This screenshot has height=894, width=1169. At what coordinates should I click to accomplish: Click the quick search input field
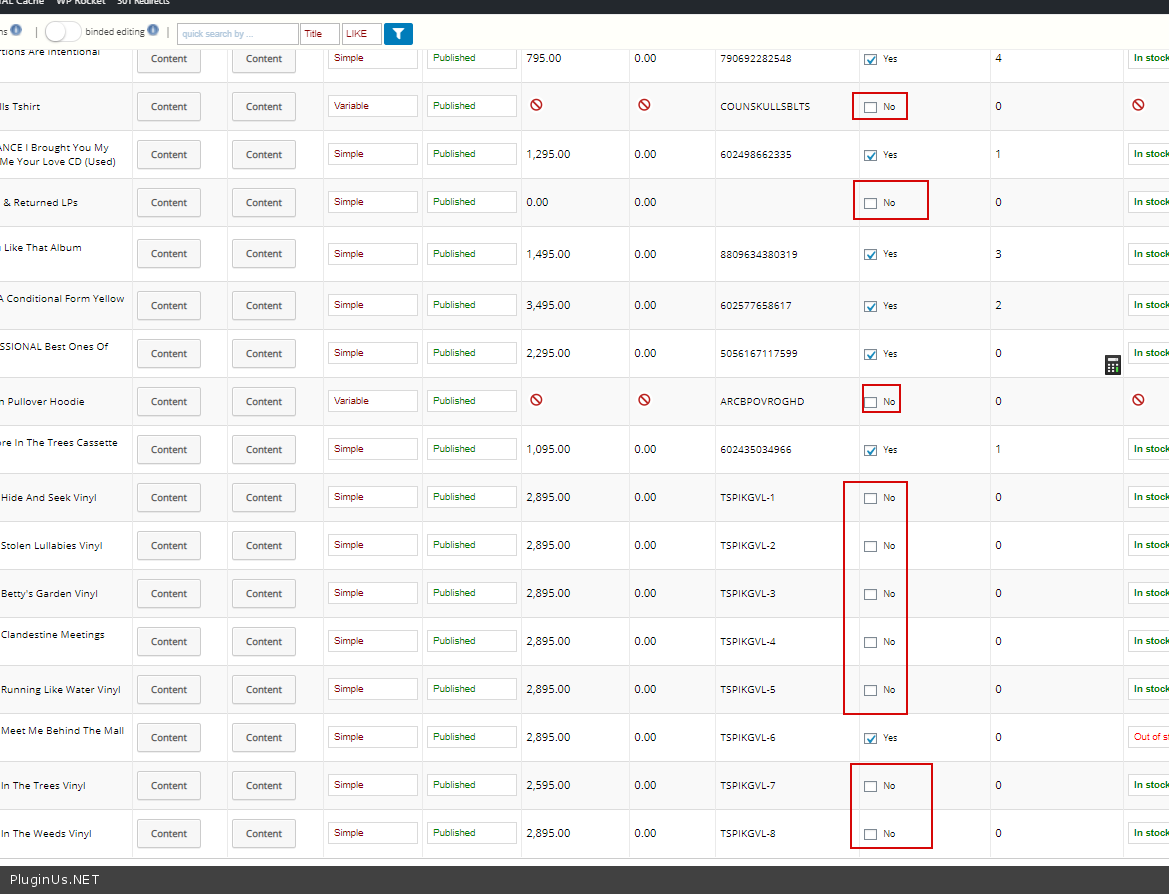[x=237, y=34]
